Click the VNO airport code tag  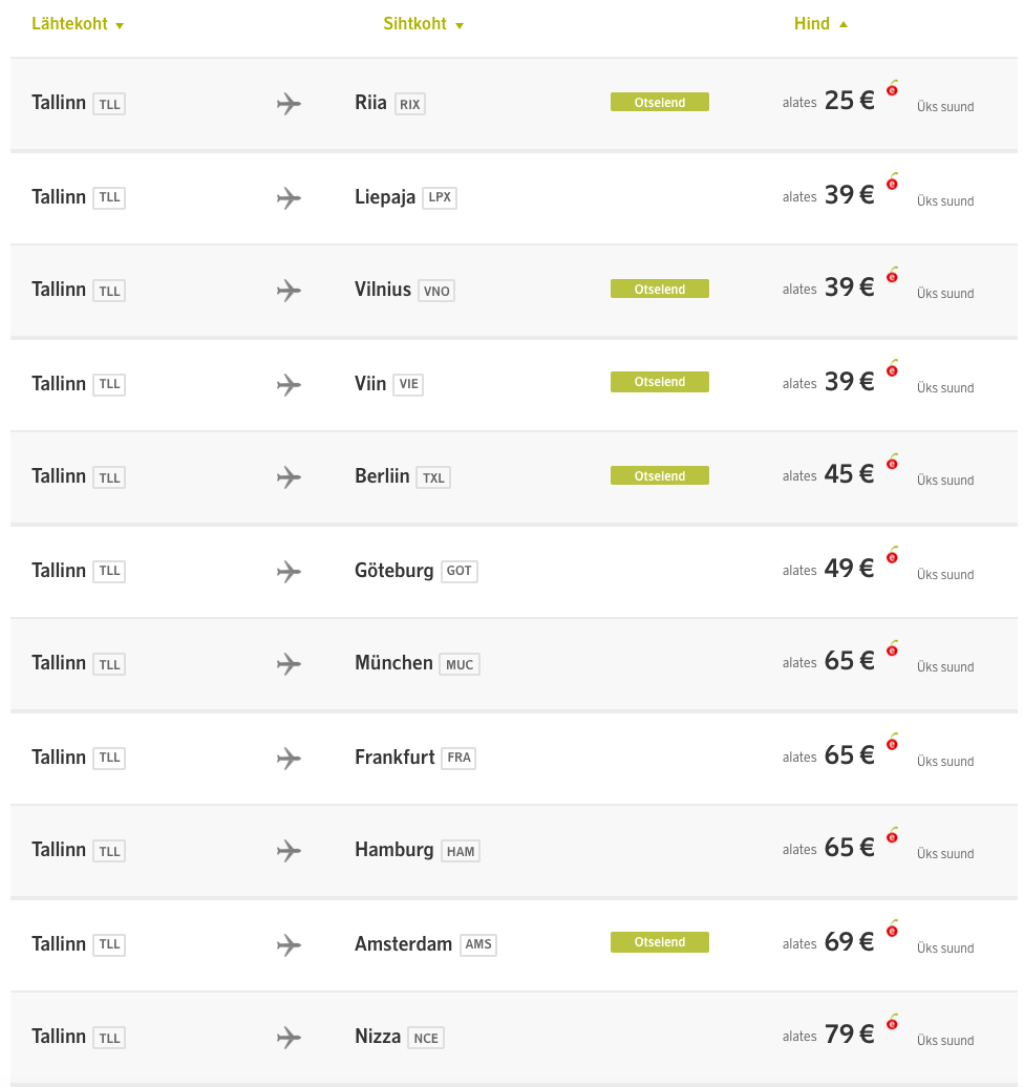coord(436,291)
